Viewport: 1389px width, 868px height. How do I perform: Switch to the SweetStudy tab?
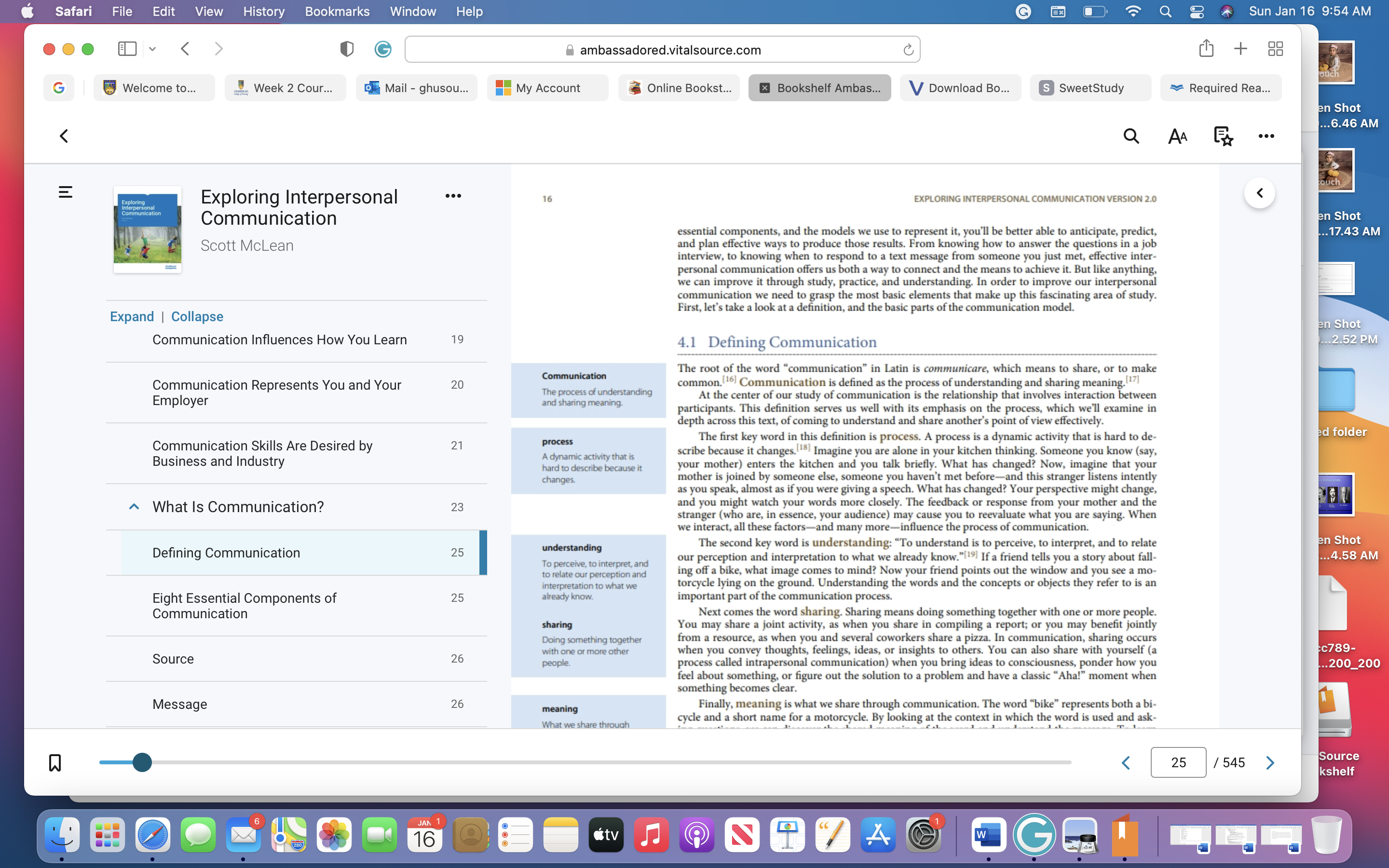click(x=1090, y=88)
